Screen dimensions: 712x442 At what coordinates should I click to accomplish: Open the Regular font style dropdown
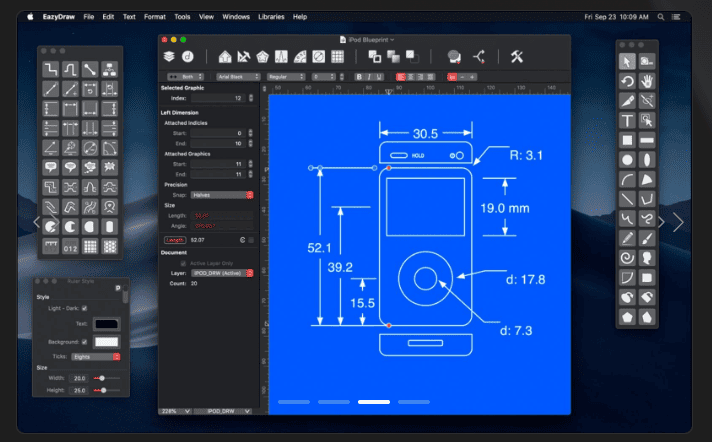[286, 77]
